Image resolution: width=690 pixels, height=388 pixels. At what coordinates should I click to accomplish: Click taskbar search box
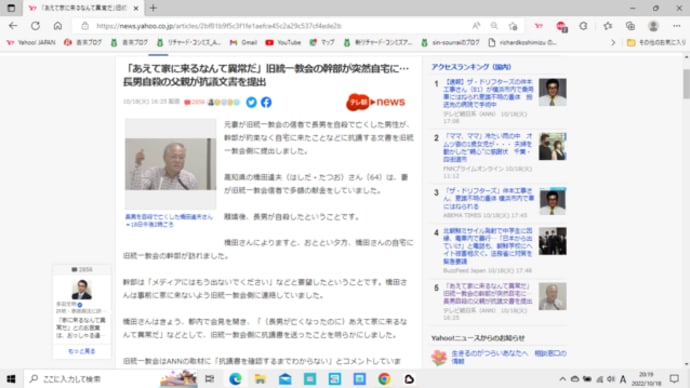110,379
